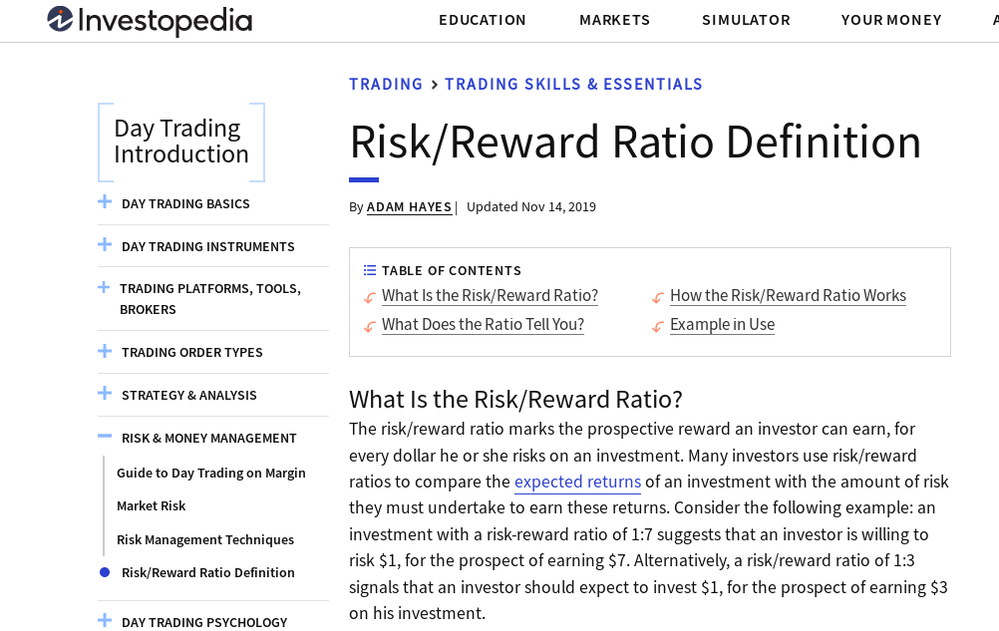Collapse Risk & Money Management minus icon
This screenshot has height=631, width=999.
coord(104,436)
